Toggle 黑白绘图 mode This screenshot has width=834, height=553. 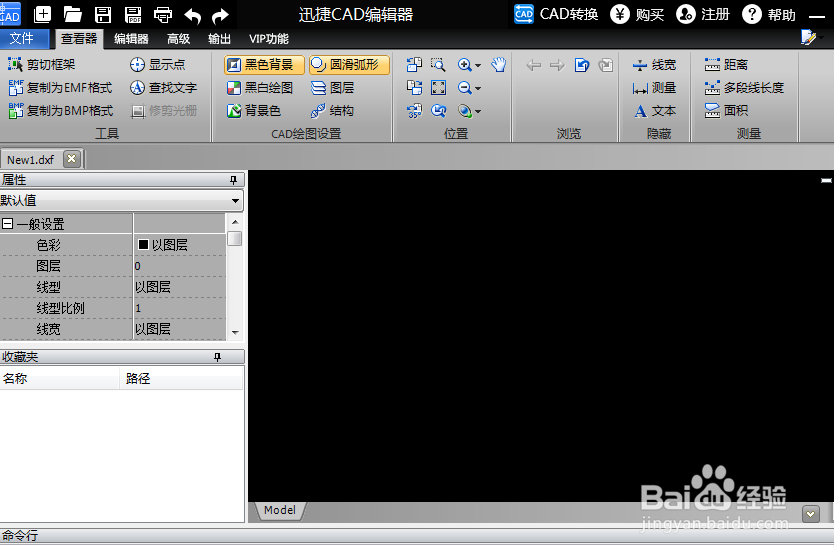coord(260,88)
